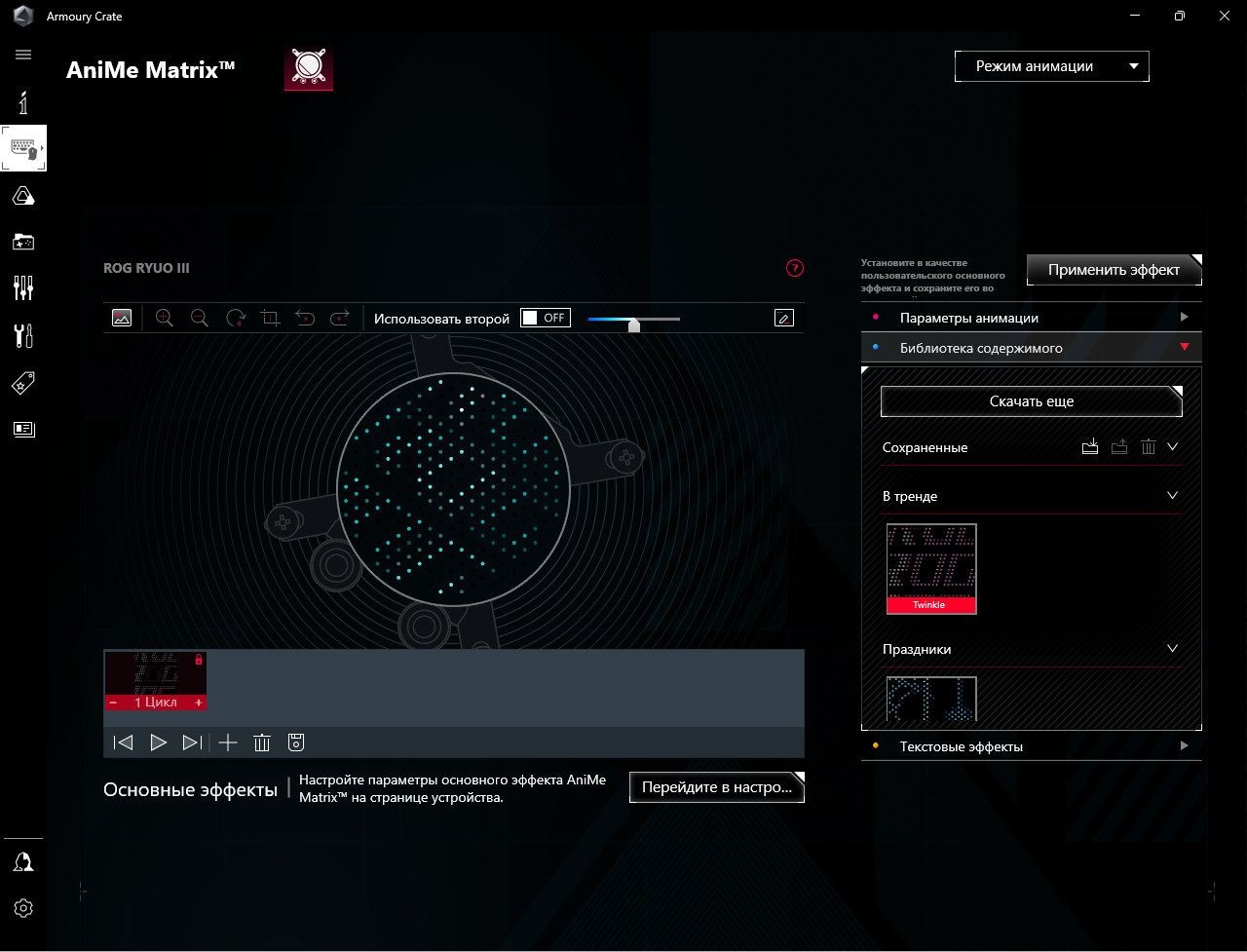Open Aura Sync from the sidebar
This screenshot has width=1247, height=952.
coord(23,197)
